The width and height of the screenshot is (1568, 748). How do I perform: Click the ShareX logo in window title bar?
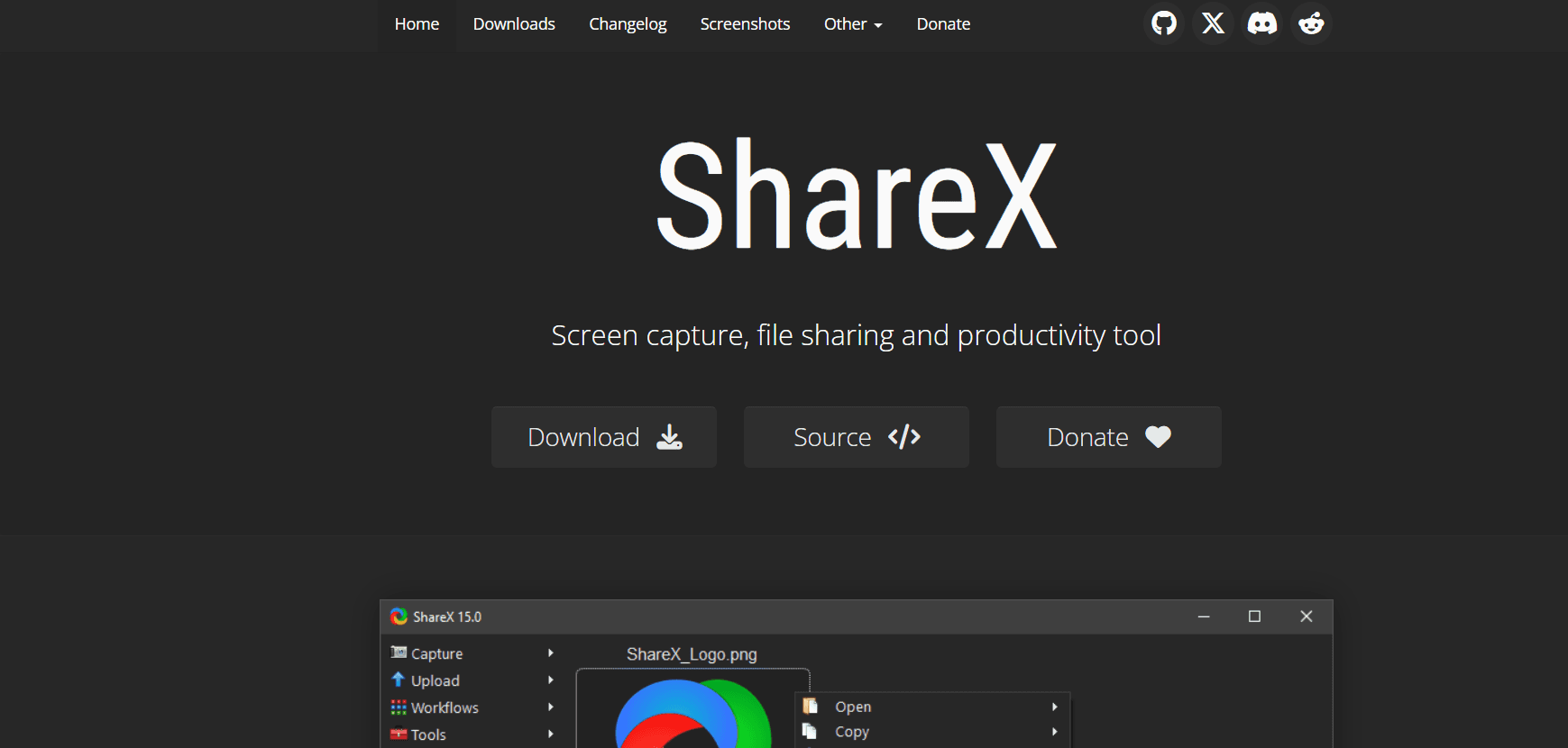[x=399, y=616]
